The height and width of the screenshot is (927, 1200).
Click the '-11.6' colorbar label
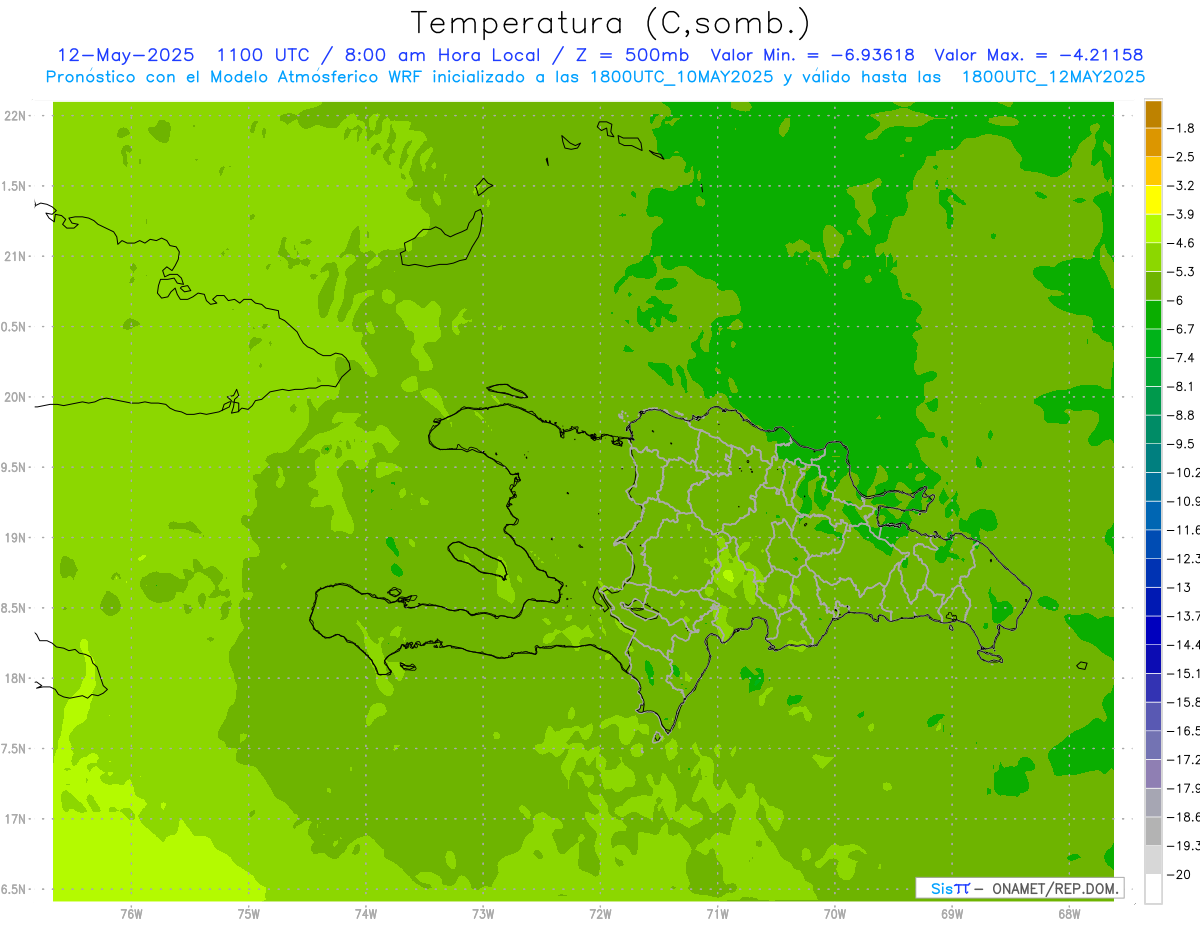tap(1184, 529)
